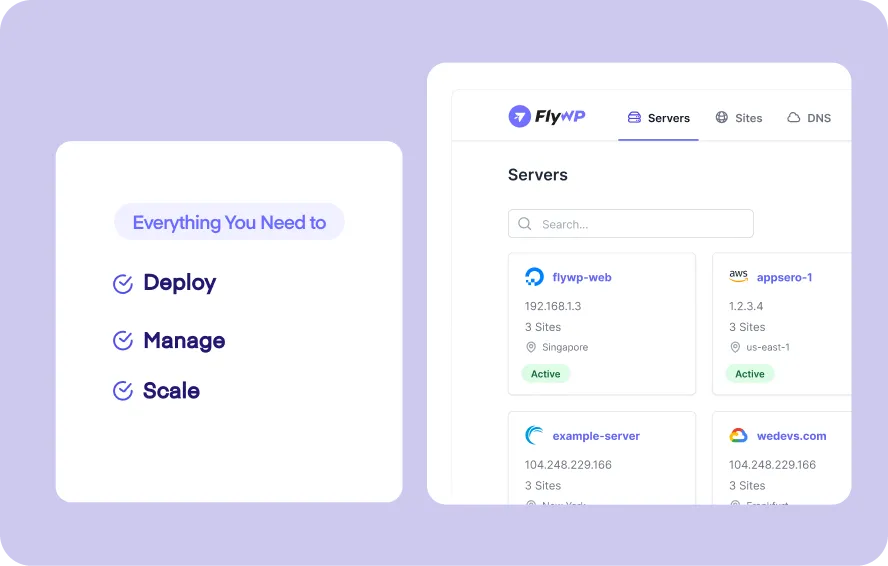
Task: Click "3 Sites" on flywp-web card
Action: 543,327
